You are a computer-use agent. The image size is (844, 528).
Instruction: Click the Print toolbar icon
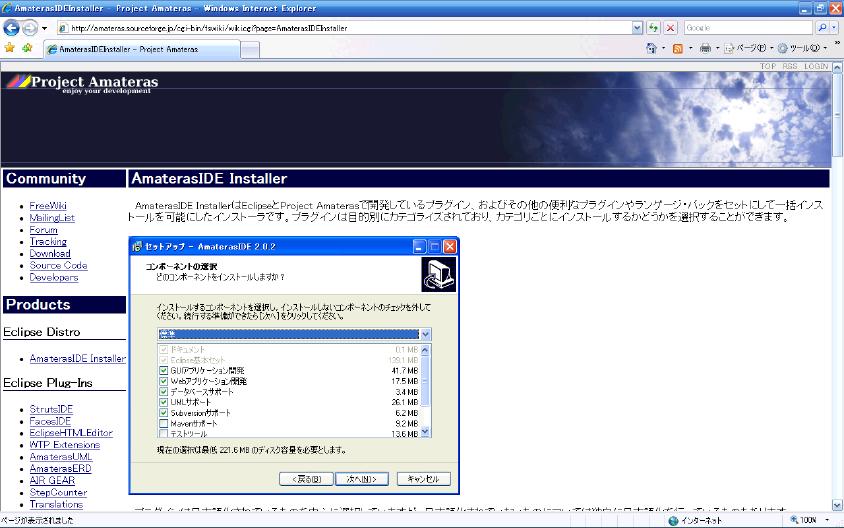pos(705,48)
